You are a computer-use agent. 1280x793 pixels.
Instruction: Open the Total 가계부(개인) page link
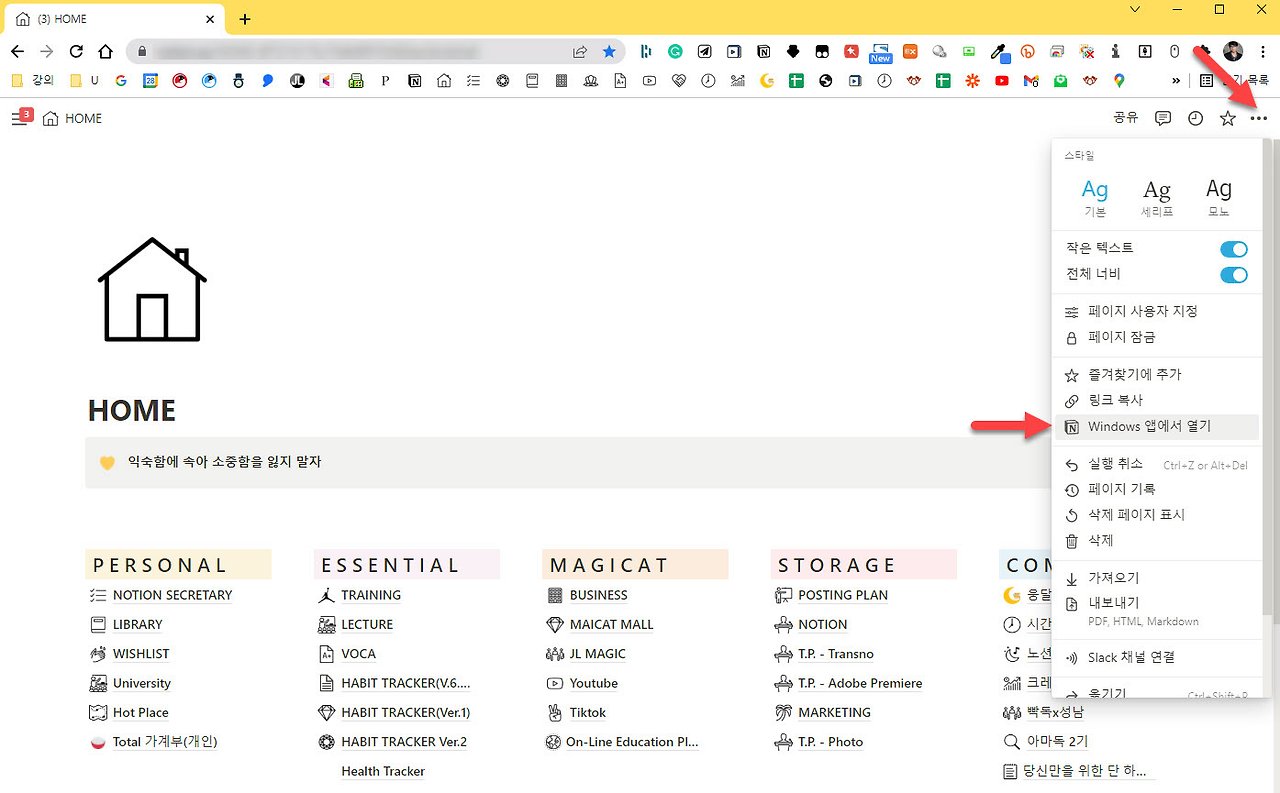click(x=164, y=742)
